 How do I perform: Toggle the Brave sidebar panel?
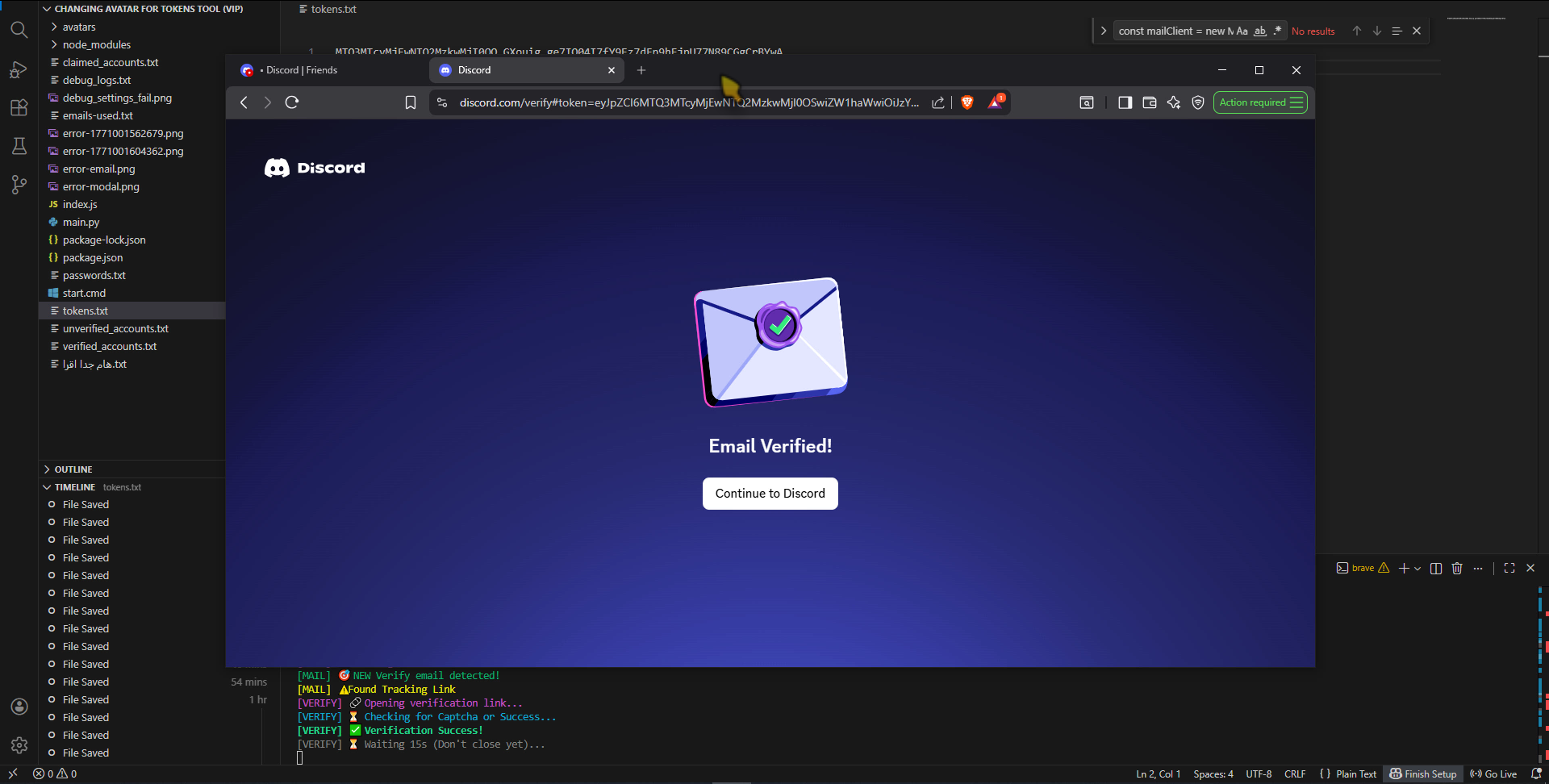click(x=1125, y=102)
